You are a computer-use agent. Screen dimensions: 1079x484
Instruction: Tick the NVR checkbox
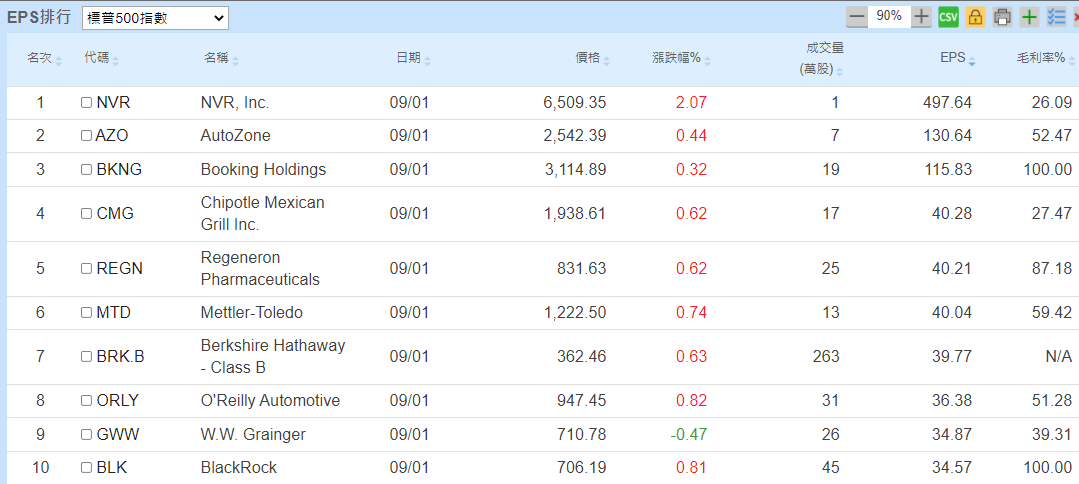pyautogui.click(x=86, y=103)
